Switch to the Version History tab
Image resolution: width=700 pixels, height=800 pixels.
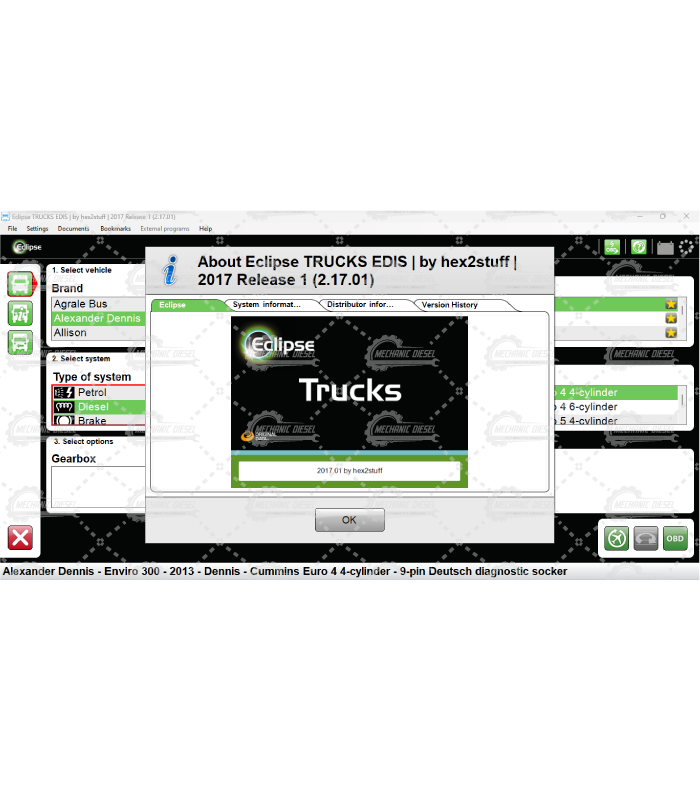(x=450, y=305)
